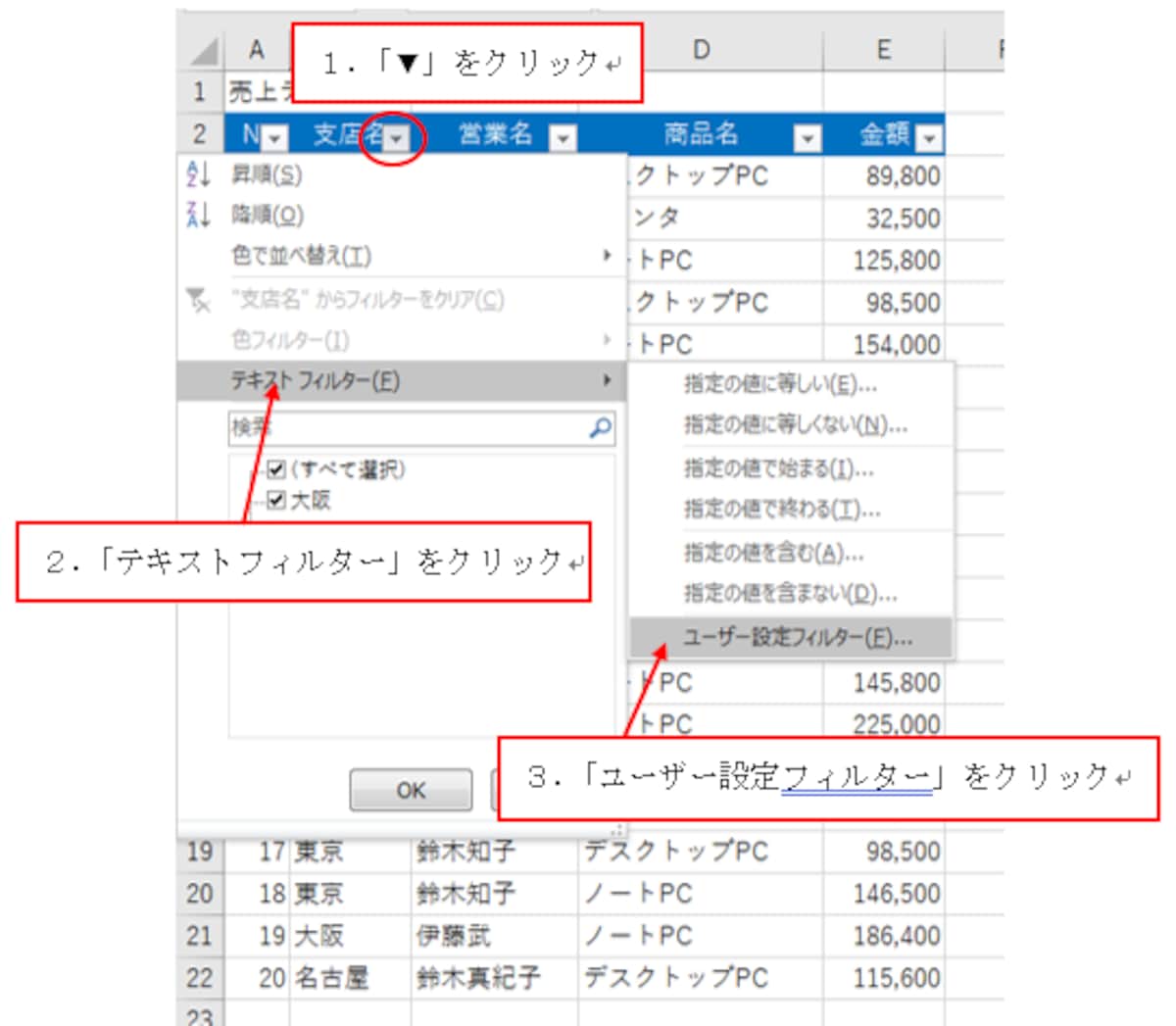Confirm the filter with OK
Screen dimensions: 1176x1026
(x=411, y=790)
